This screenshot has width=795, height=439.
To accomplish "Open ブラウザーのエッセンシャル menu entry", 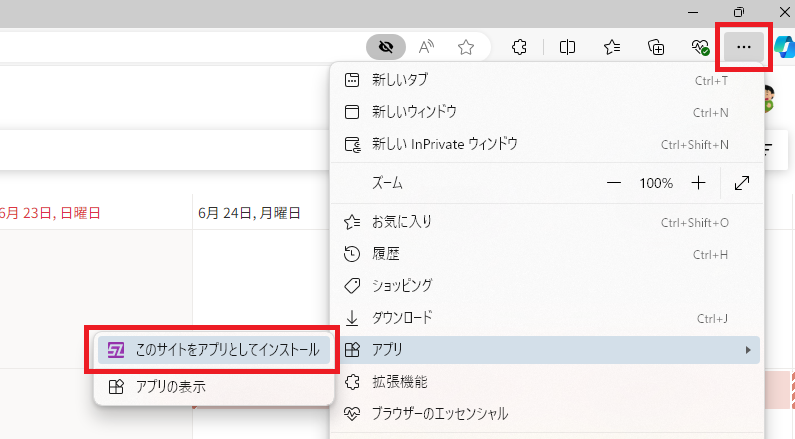I will pos(547,414).
